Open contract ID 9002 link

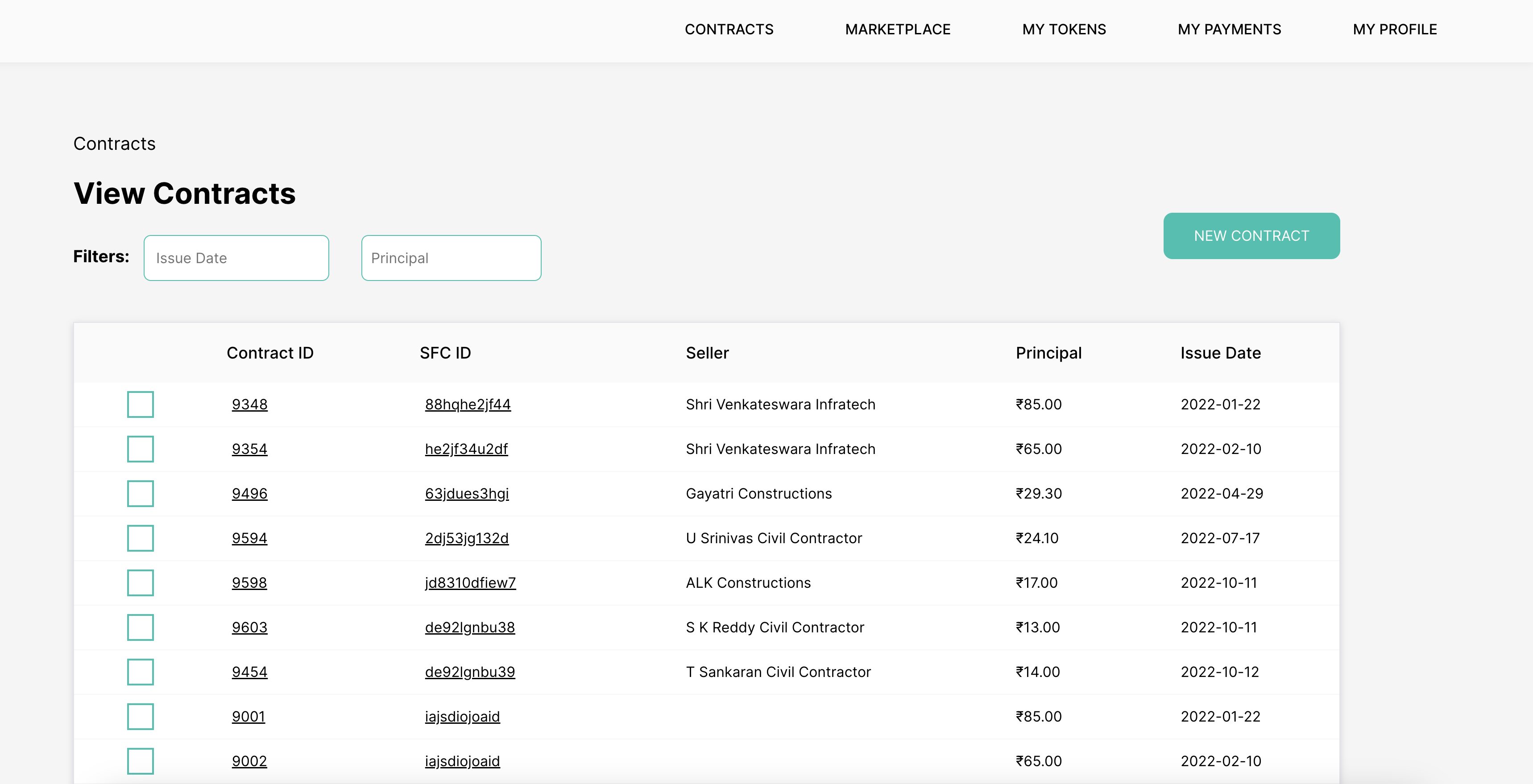[x=249, y=761]
